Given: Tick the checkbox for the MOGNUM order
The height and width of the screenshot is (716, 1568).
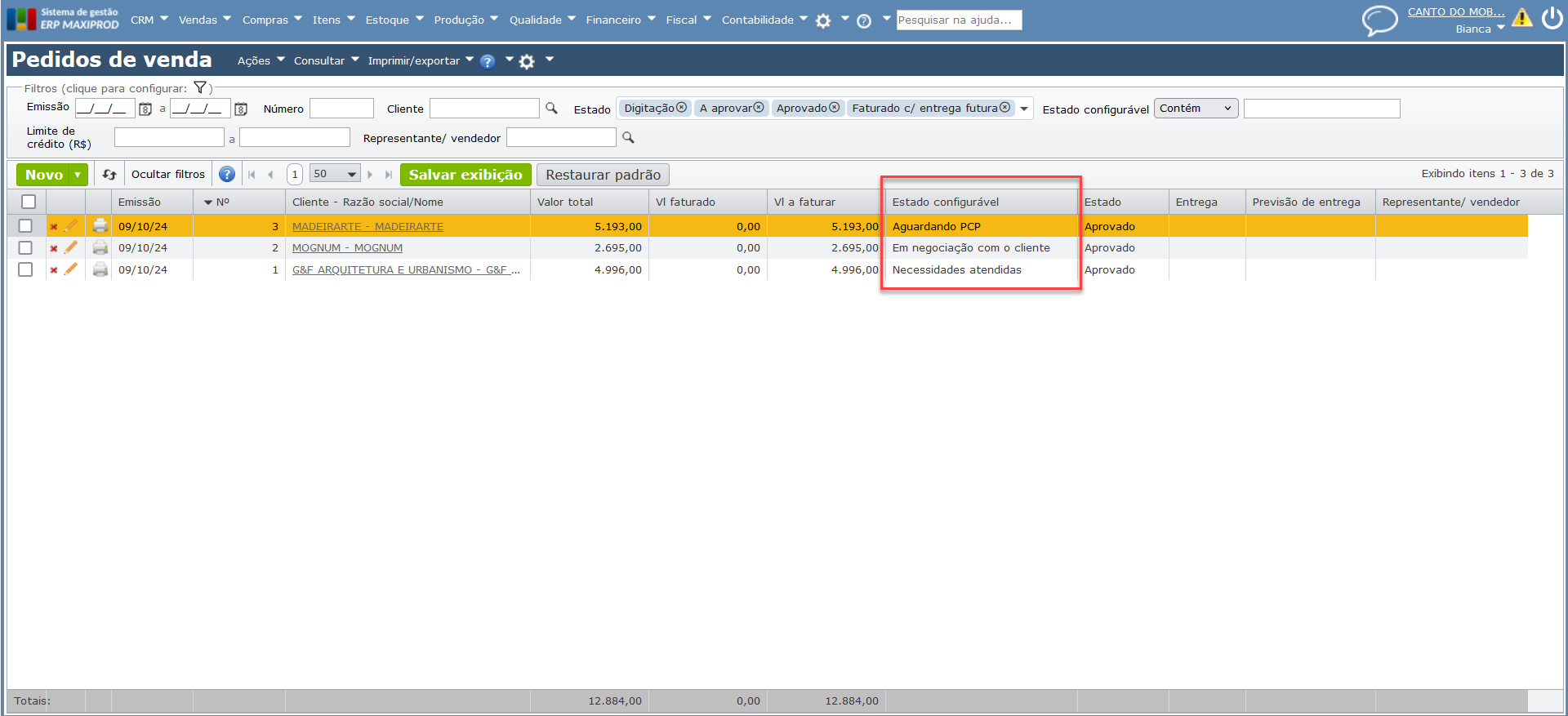Looking at the screenshot, I should (25, 247).
